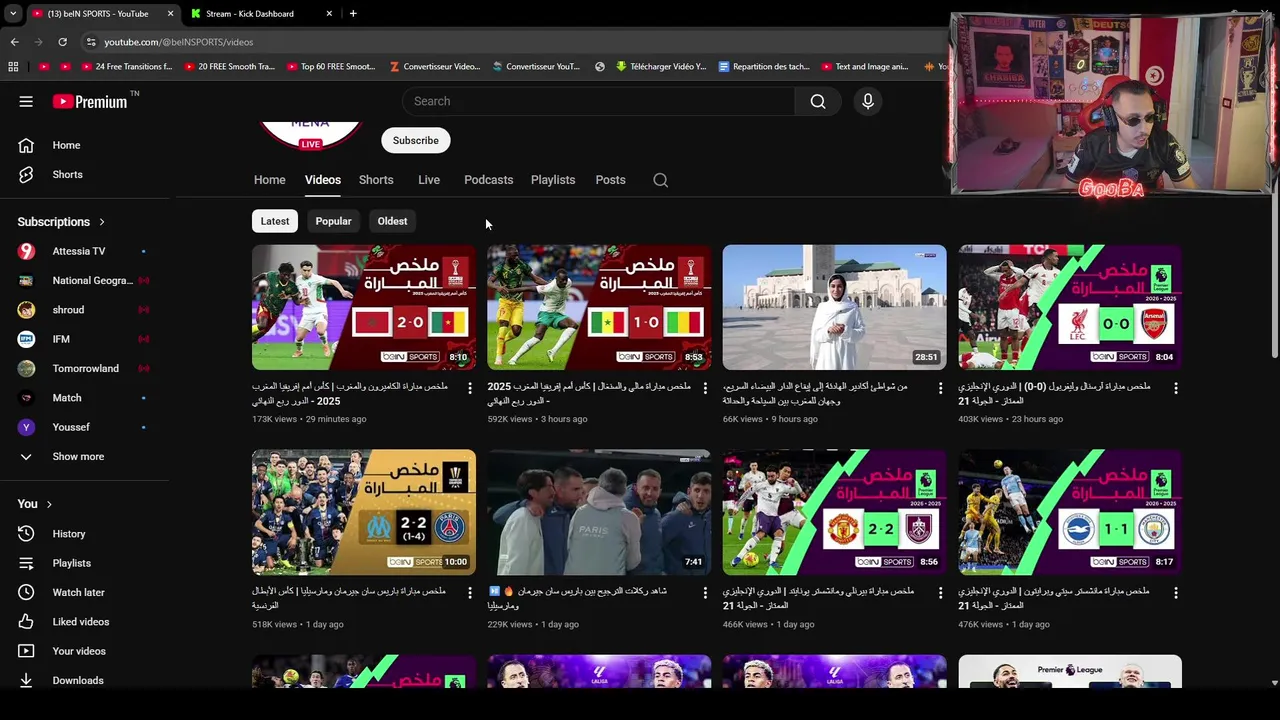Switch to Stream - Kick Dashboard browser tab
The width and height of the screenshot is (1280, 720).
tap(260, 14)
